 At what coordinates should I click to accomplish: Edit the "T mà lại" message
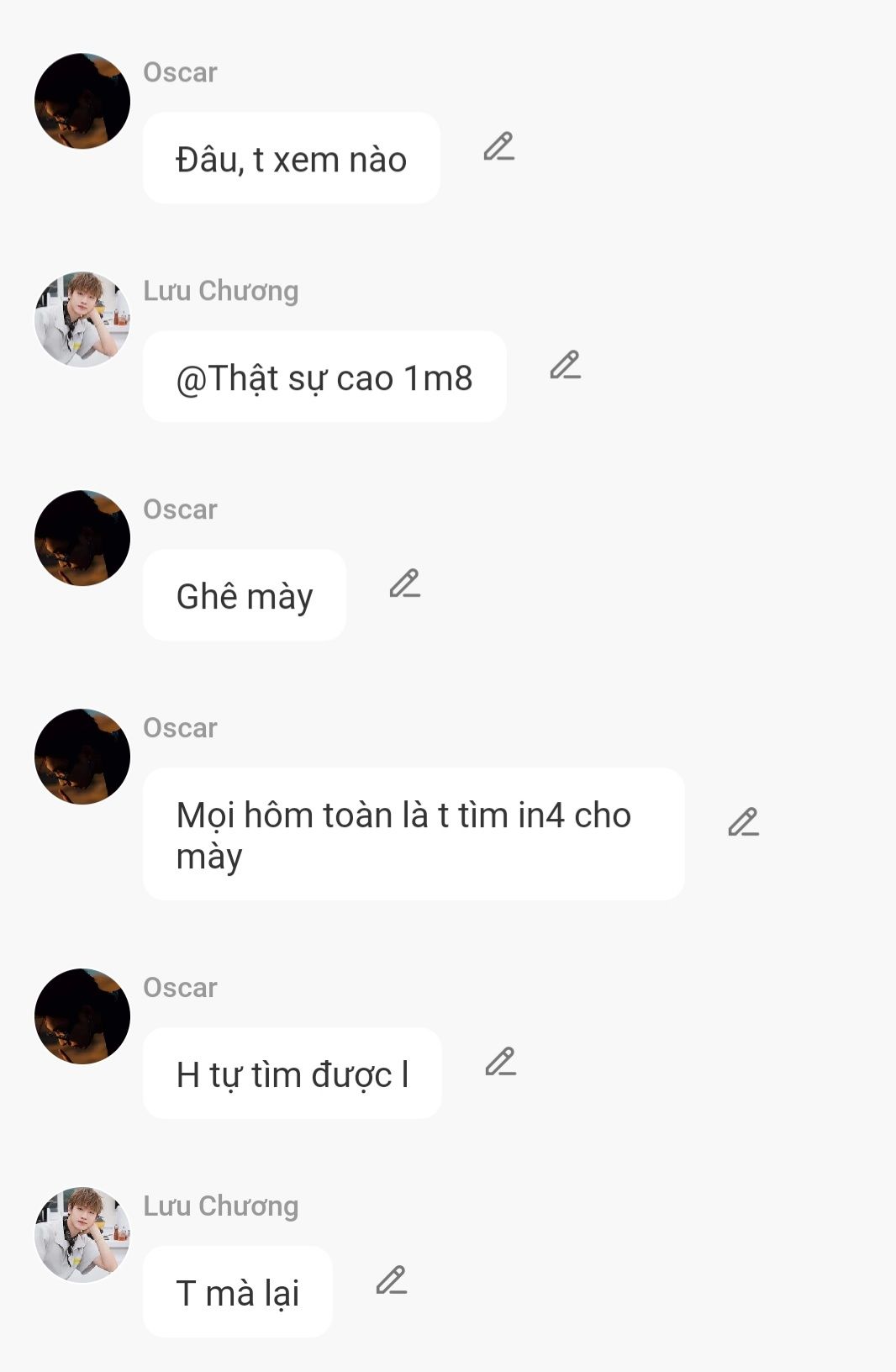391,1280
